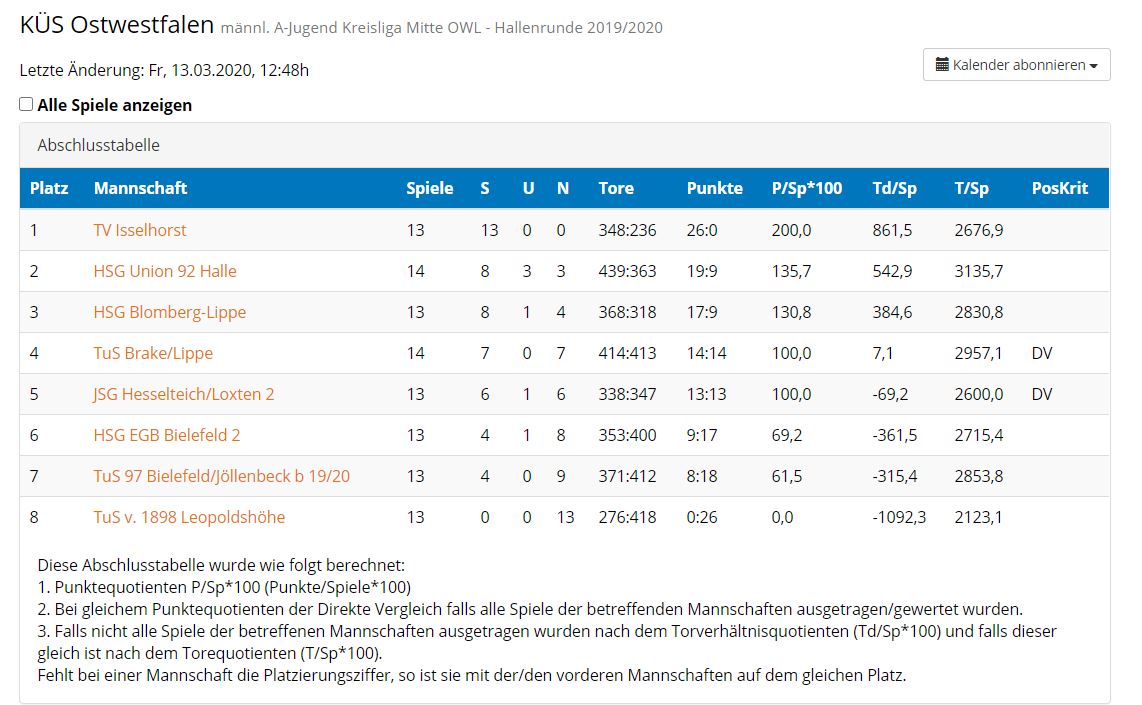Click the Letzte Änderung timestamp text

(165, 70)
